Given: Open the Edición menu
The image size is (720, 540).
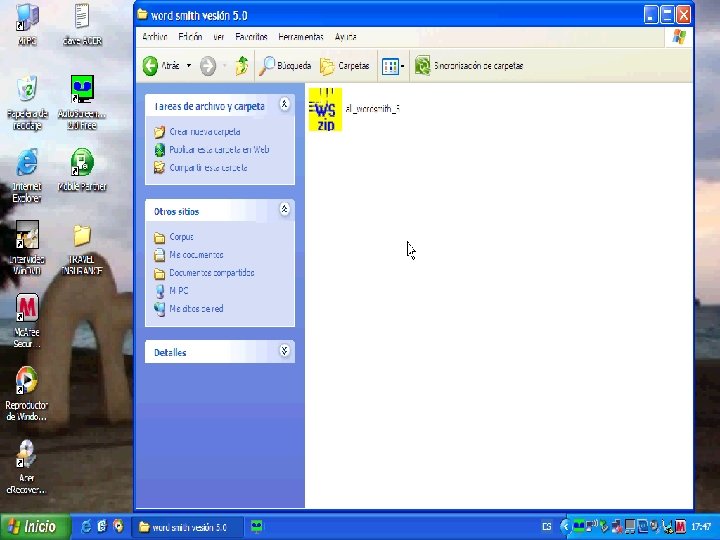Looking at the screenshot, I should [190, 37].
